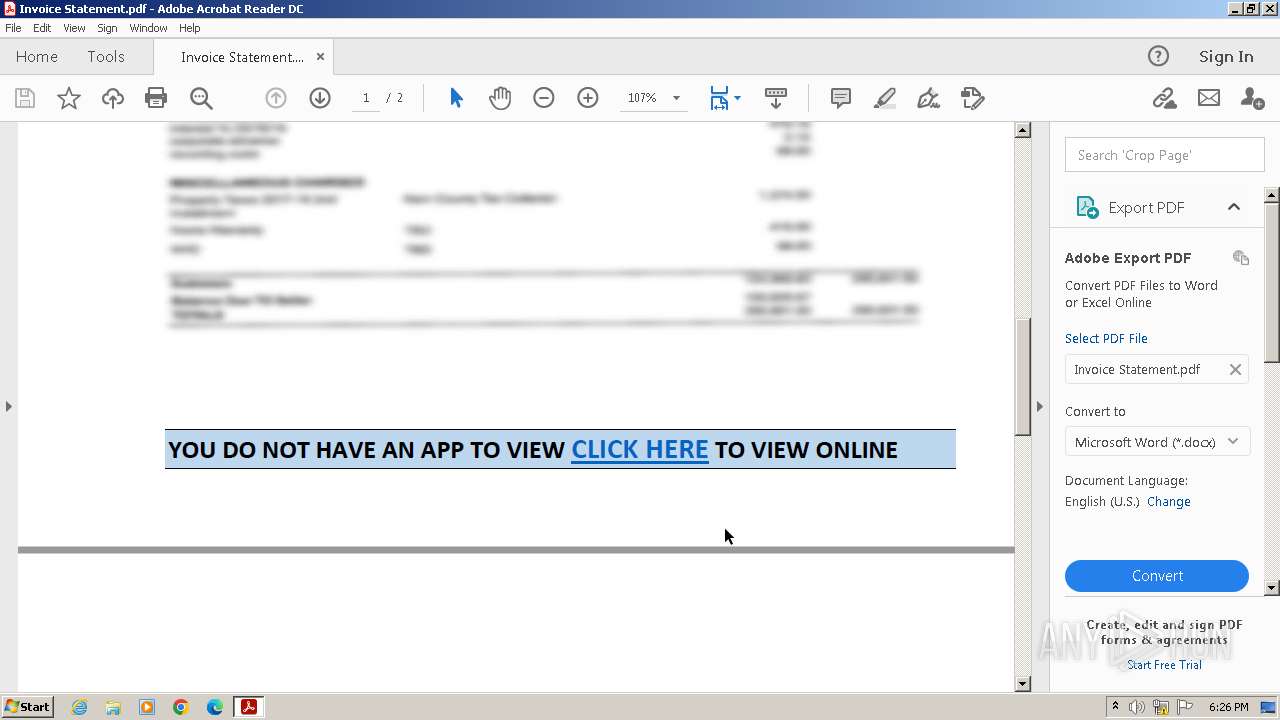The height and width of the screenshot is (720, 1280).
Task: Follow the CLICK HERE link in the document
Action: coord(640,450)
